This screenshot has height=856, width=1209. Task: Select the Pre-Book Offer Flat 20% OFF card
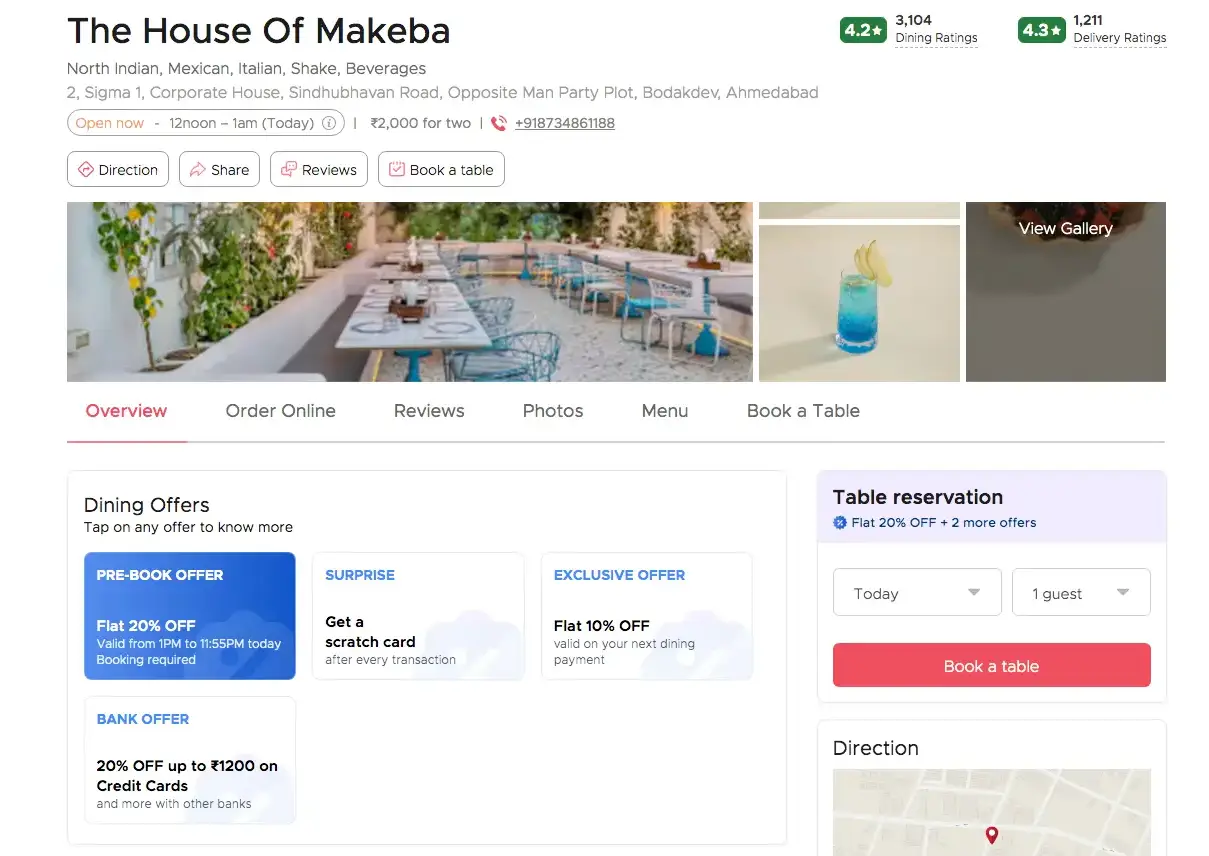click(190, 616)
